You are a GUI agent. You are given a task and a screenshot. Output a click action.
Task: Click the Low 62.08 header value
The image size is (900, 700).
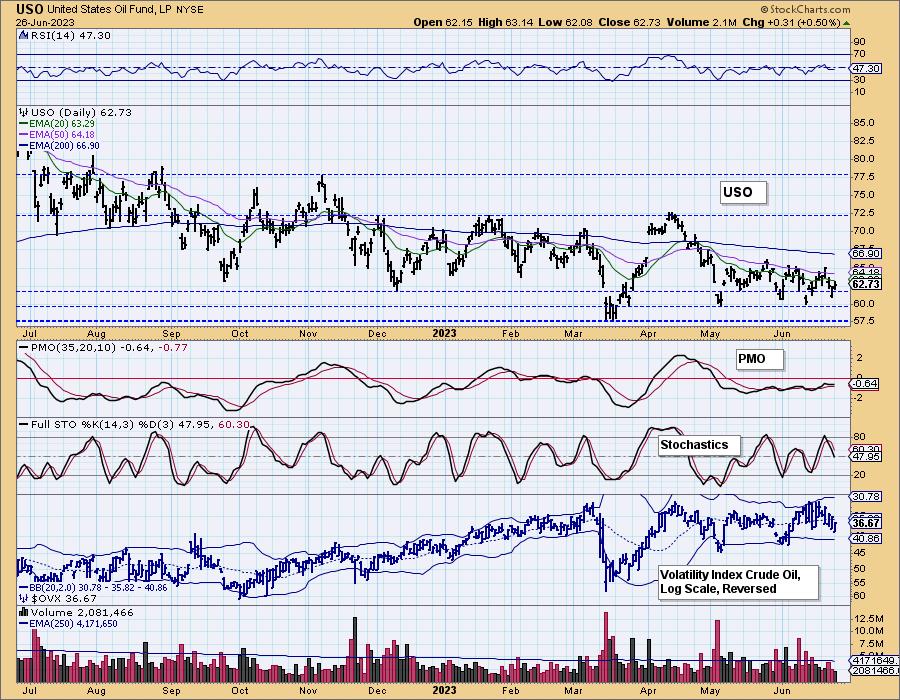pyautogui.click(x=565, y=23)
